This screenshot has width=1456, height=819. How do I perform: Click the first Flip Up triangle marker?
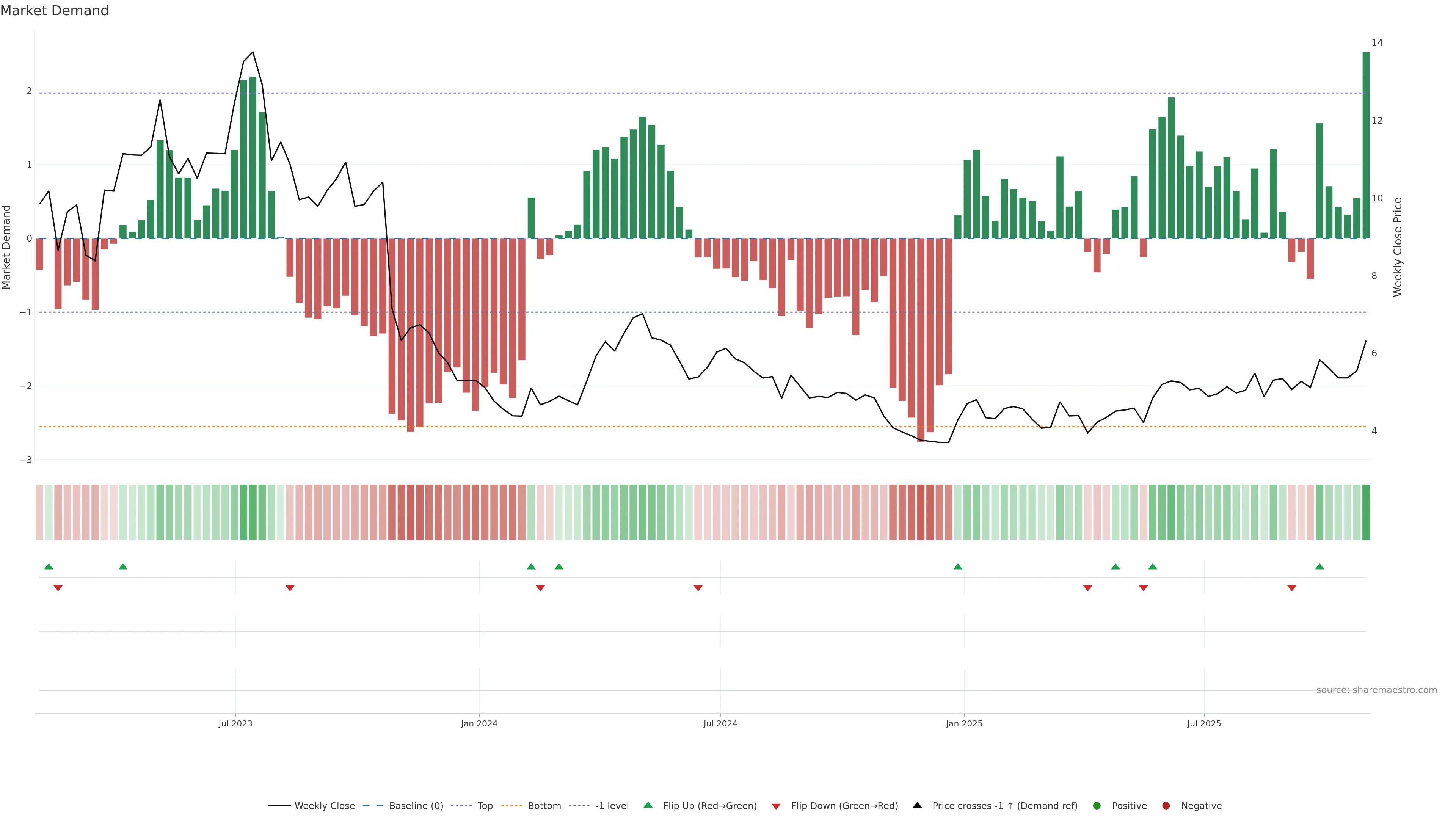(49, 567)
